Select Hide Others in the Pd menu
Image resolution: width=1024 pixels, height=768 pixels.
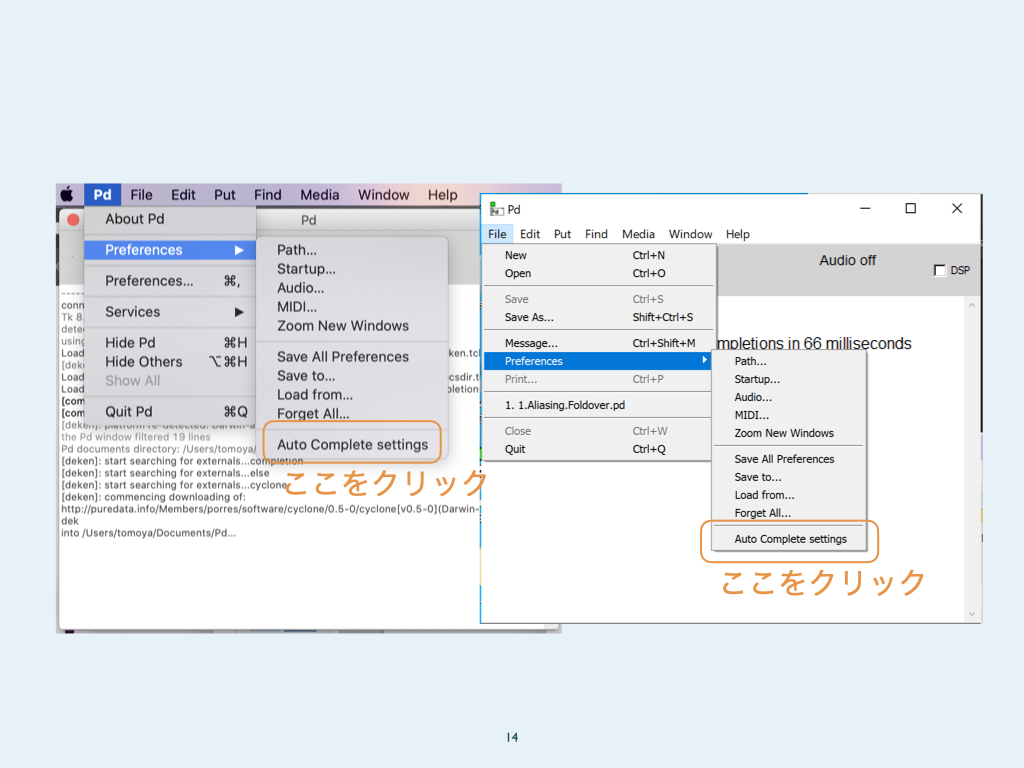144,362
